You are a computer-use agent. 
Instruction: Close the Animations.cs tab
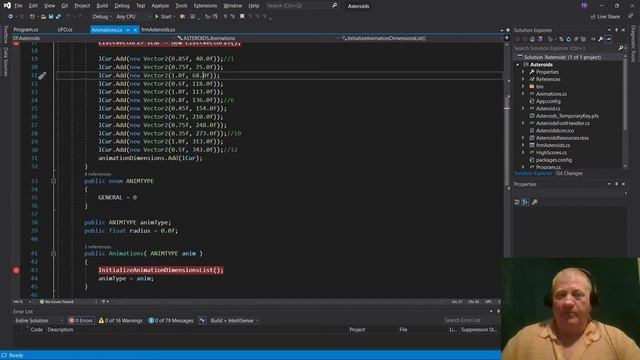(x=135, y=30)
